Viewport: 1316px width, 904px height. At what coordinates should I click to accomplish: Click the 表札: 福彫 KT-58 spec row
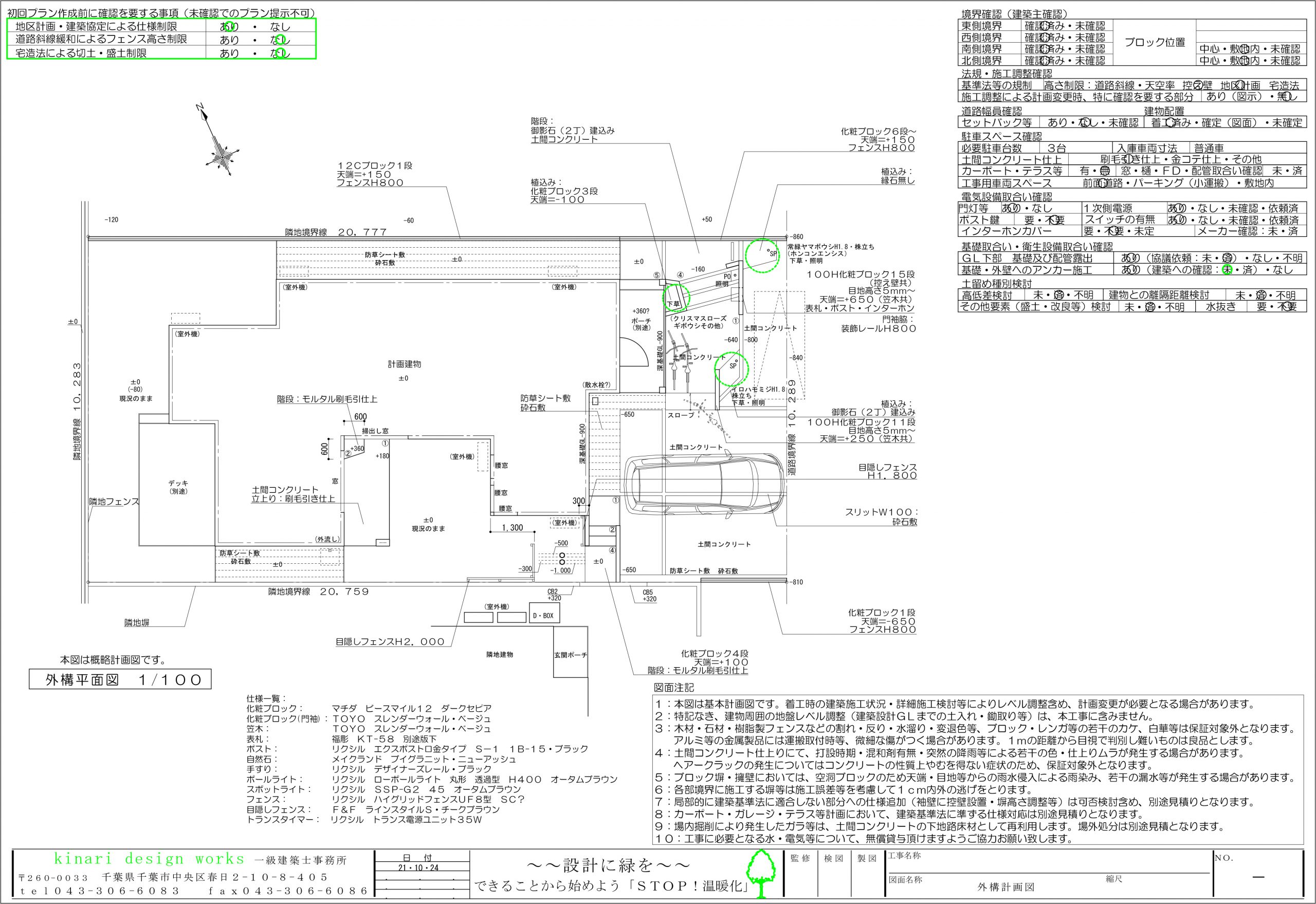click(x=342, y=739)
